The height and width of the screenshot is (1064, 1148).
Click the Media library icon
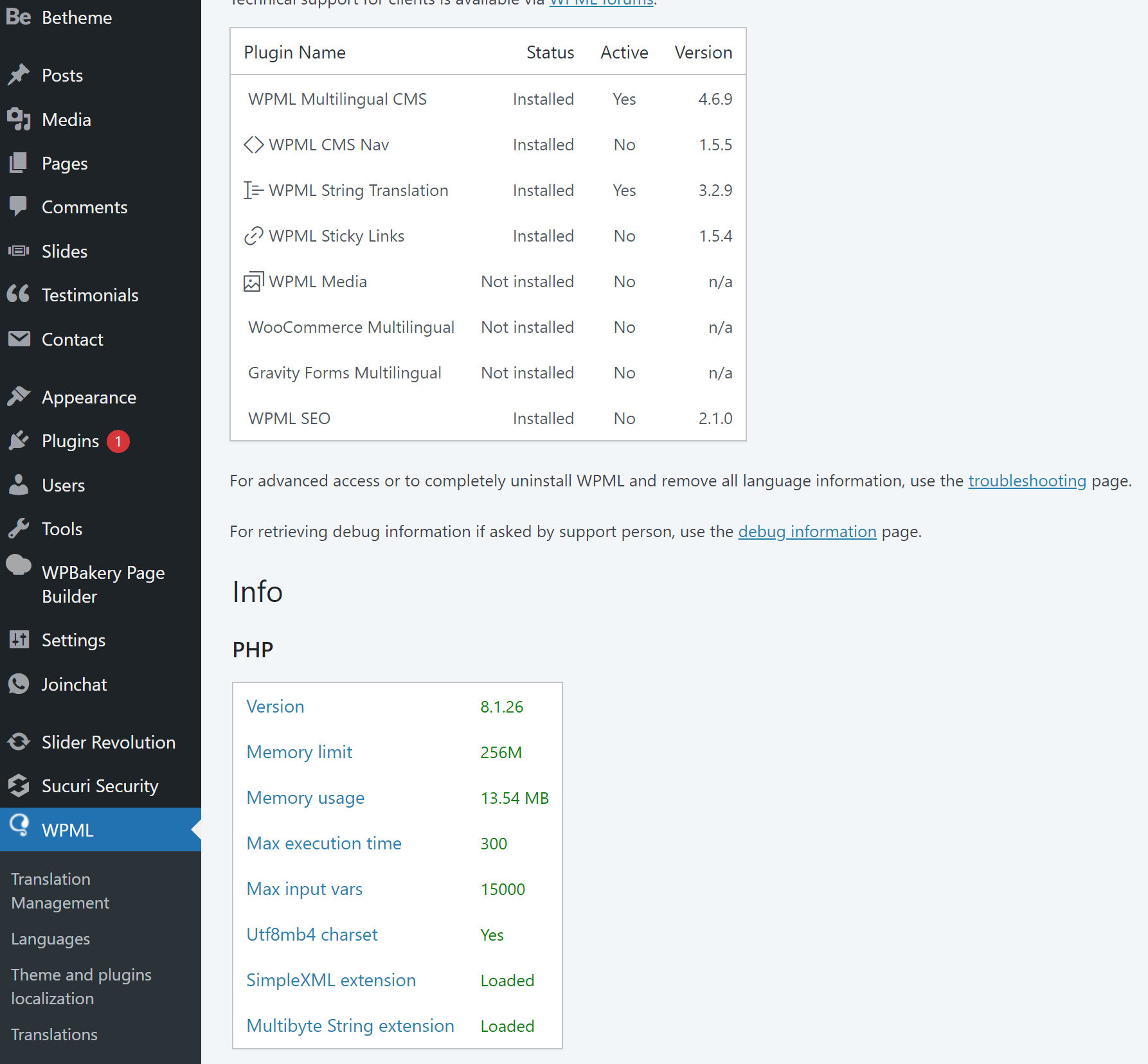[19, 119]
